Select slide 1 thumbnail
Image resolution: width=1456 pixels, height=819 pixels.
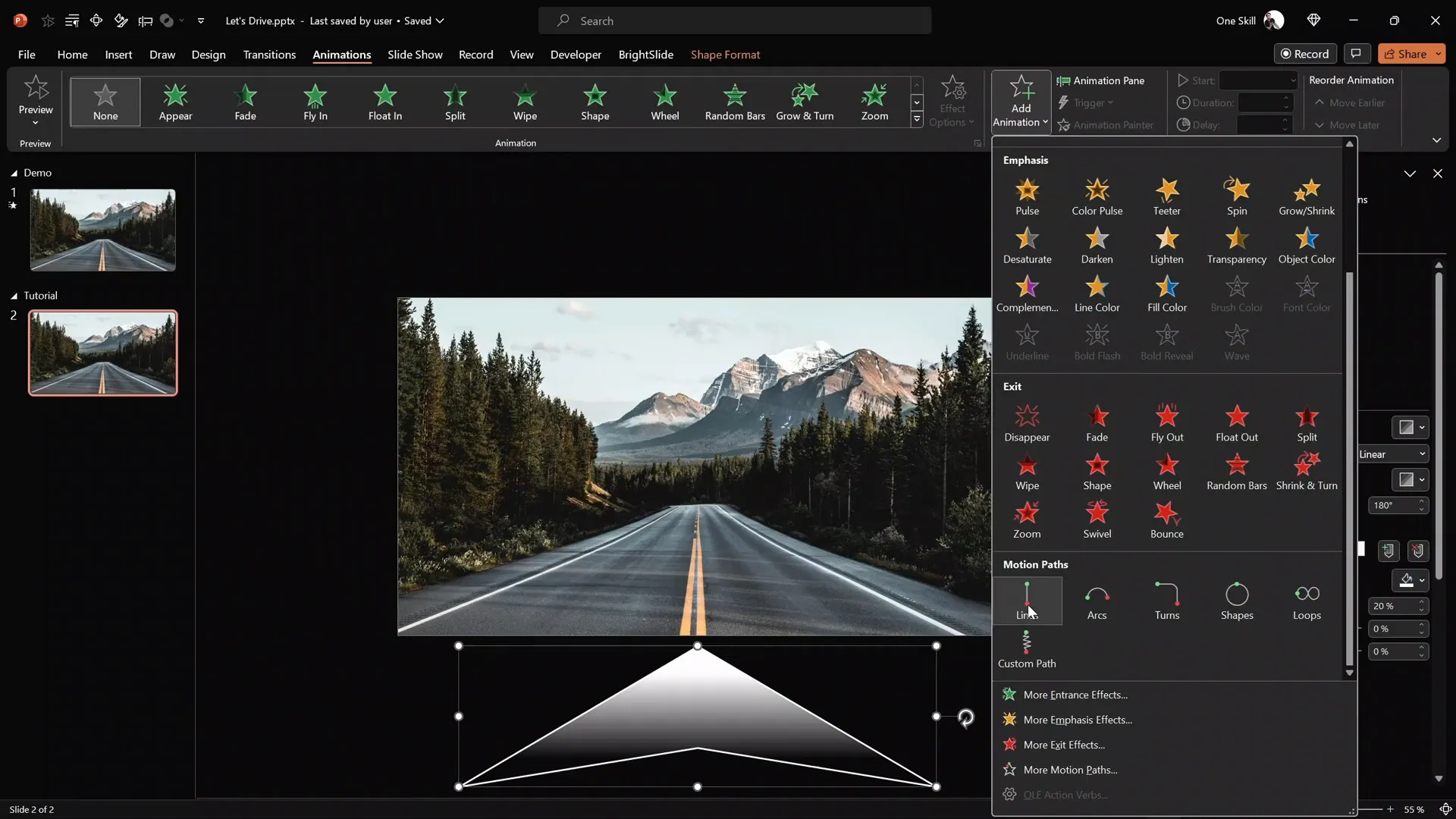(102, 230)
